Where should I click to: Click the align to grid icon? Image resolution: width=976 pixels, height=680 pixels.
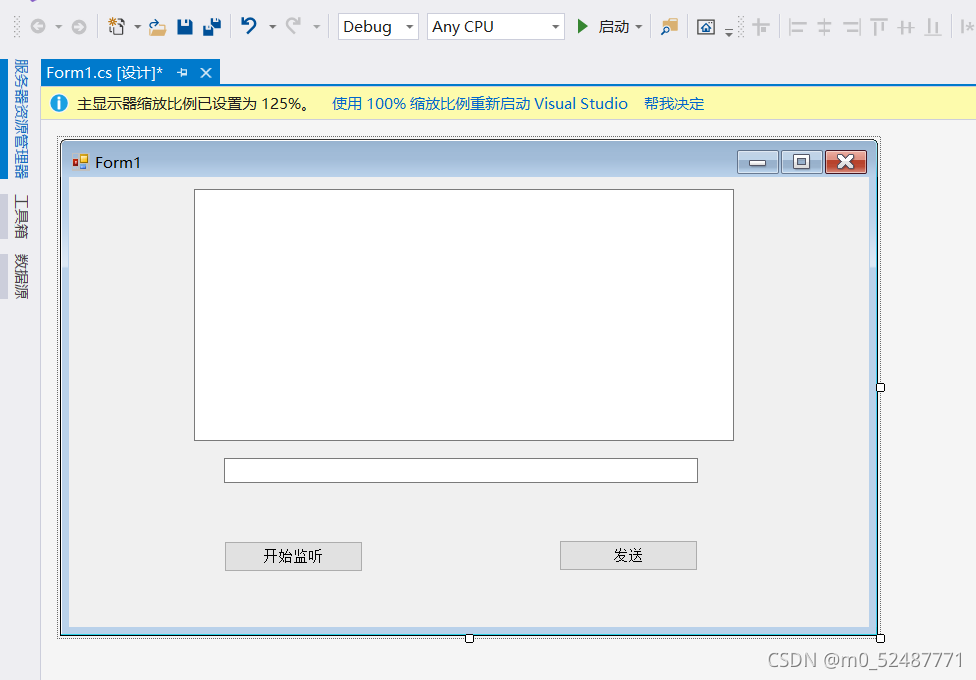(x=761, y=27)
